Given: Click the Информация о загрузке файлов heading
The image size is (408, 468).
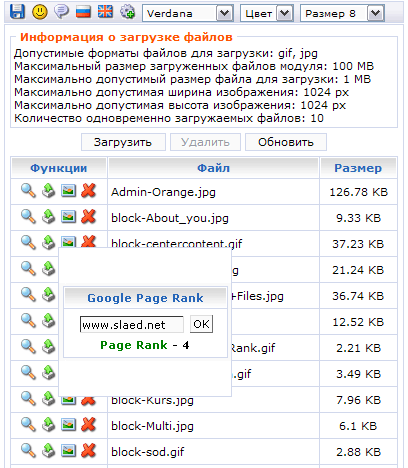Looking at the screenshot, I should [x=126, y=37].
